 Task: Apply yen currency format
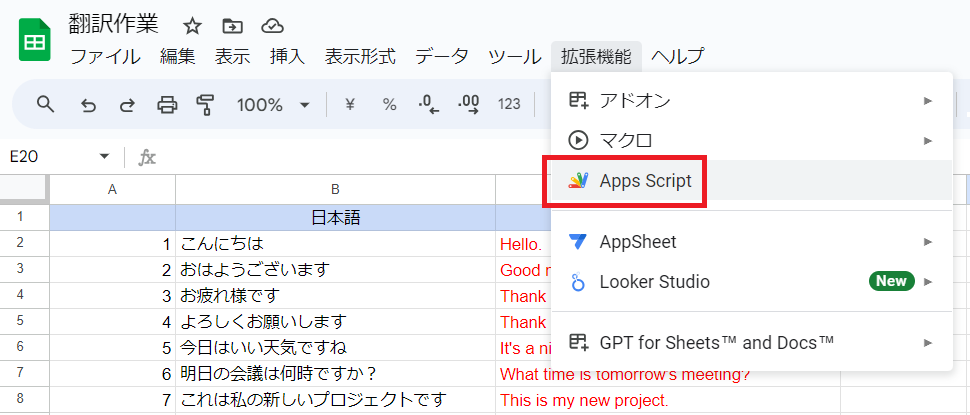point(350,105)
